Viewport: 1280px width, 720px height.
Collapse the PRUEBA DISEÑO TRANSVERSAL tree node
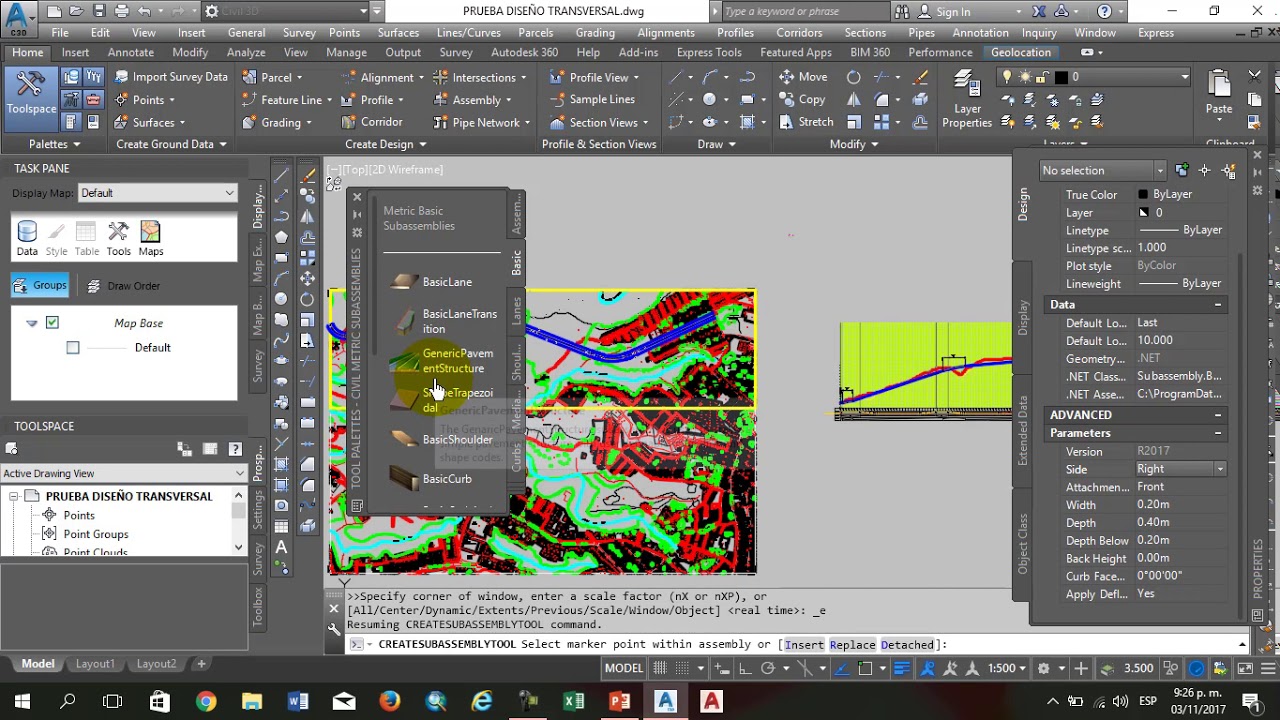[x=14, y=496]
